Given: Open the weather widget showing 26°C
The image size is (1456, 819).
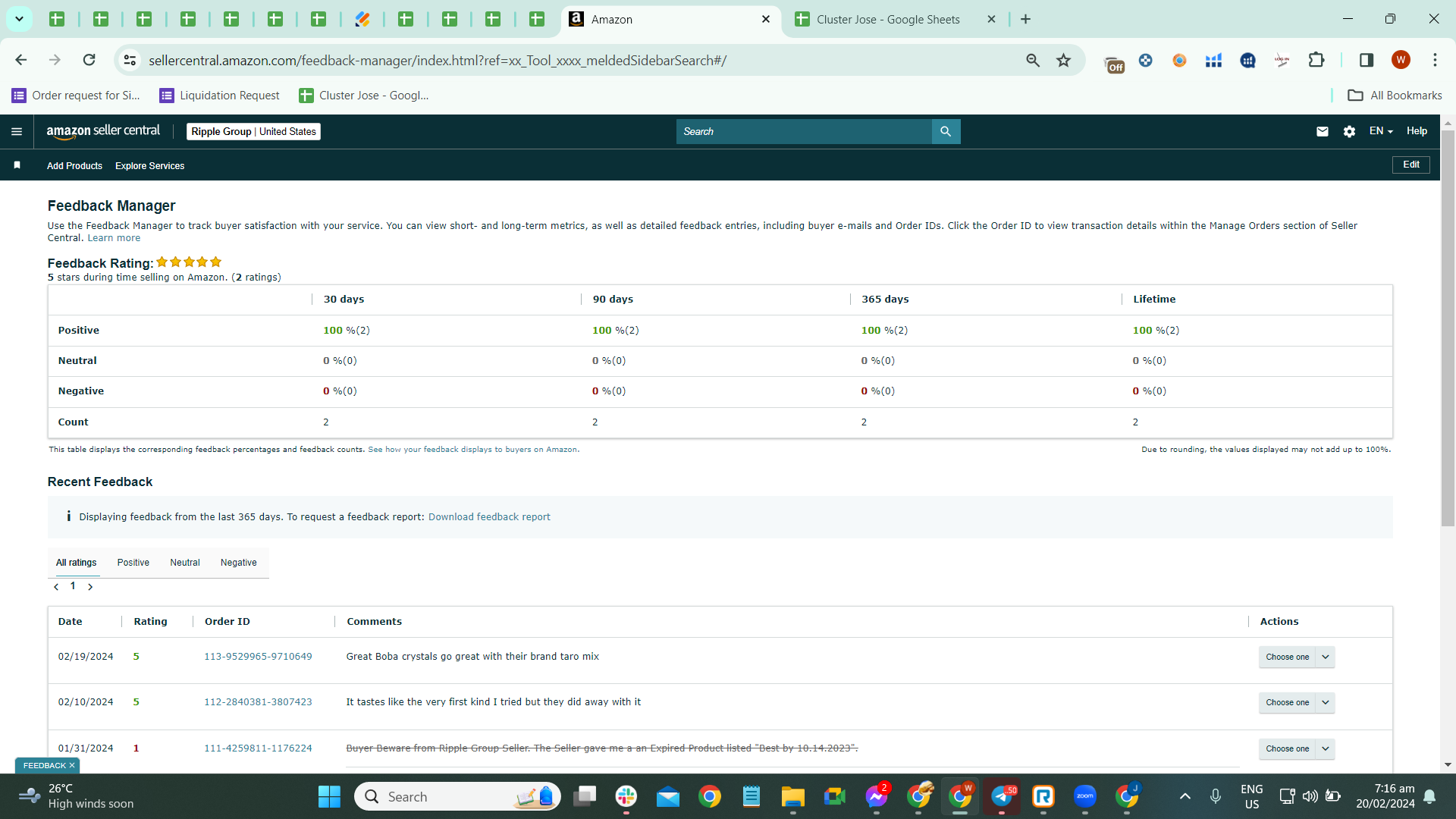Looking at the screenshot, I should [x=76, y=796].
